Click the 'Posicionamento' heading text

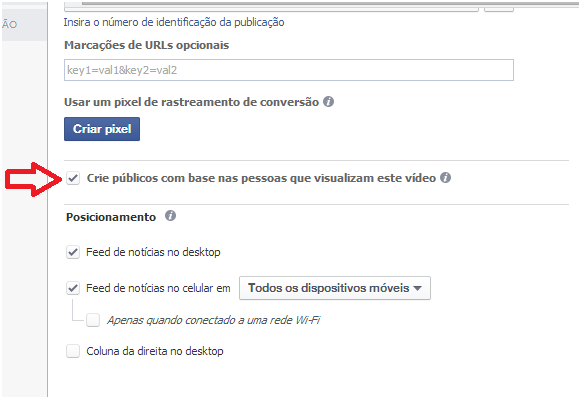click(x=111, y=217)
